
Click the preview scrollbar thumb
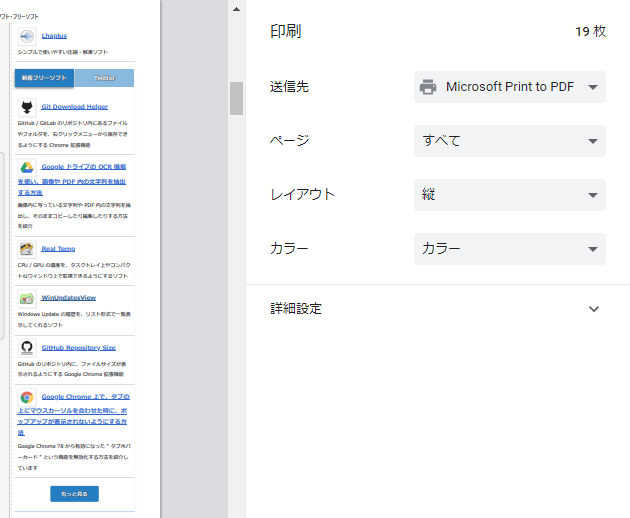point(236,98)
